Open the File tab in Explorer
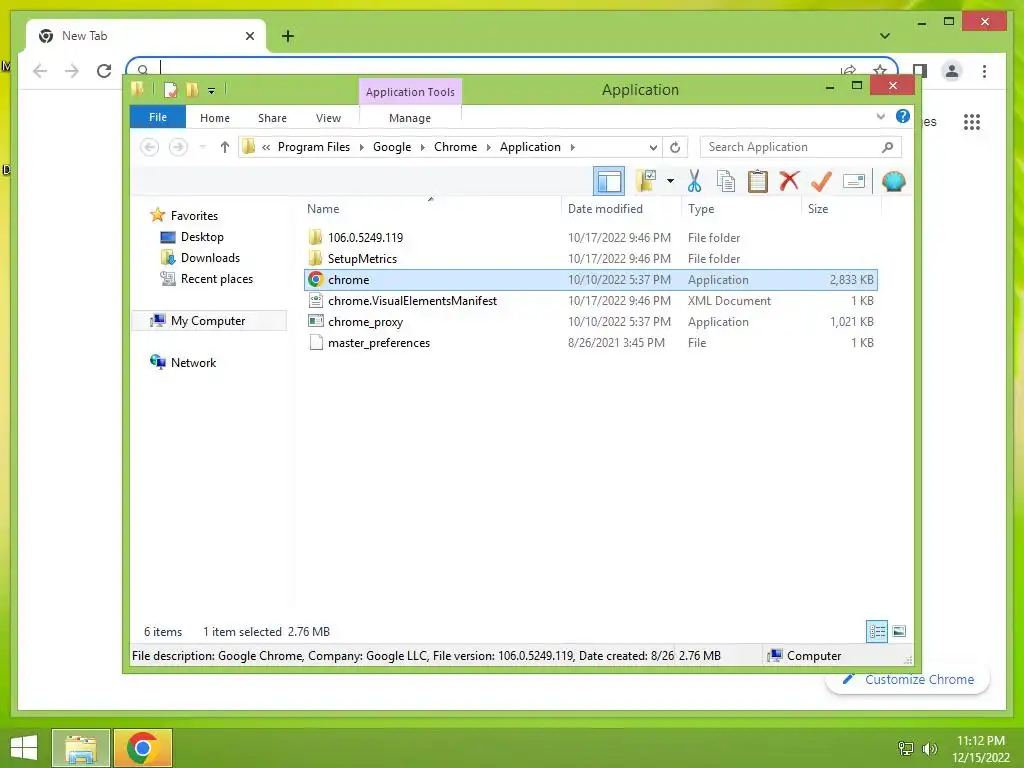The image size is (1024, 768). [x=157, y=118]
